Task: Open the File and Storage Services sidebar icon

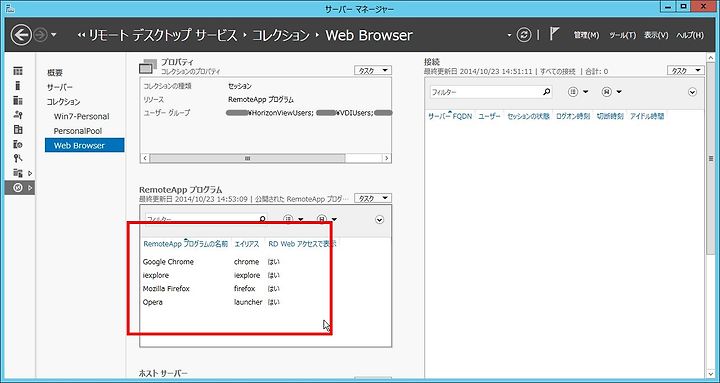Action: 18,173
